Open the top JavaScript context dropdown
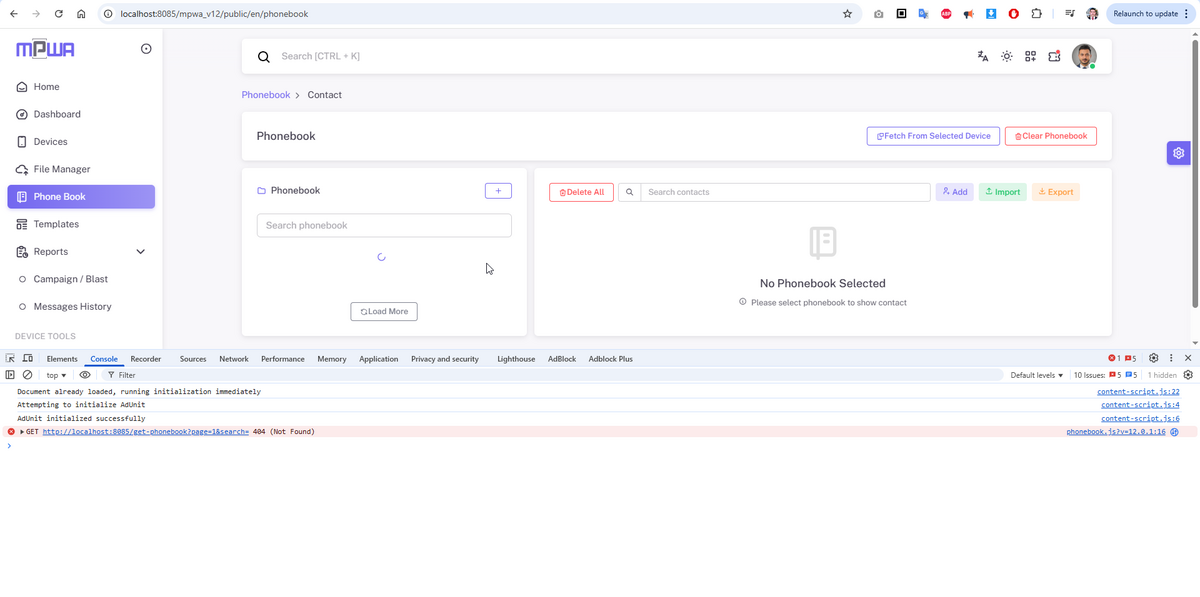The height and width of the screenshot is (597, 1200). click(57, 375)
